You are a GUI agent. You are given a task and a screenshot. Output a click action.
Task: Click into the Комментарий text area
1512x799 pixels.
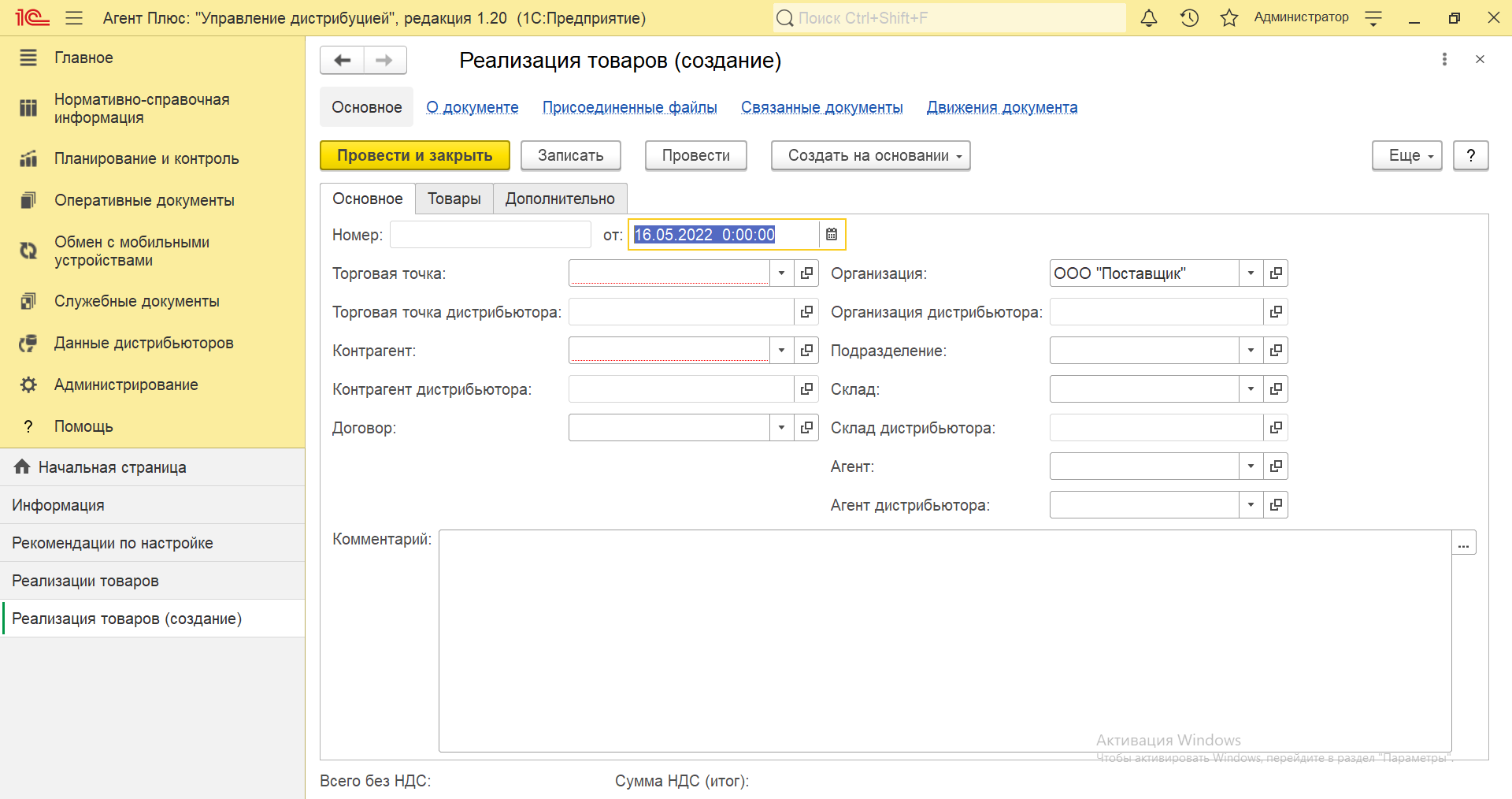click(x=945, y=641)
